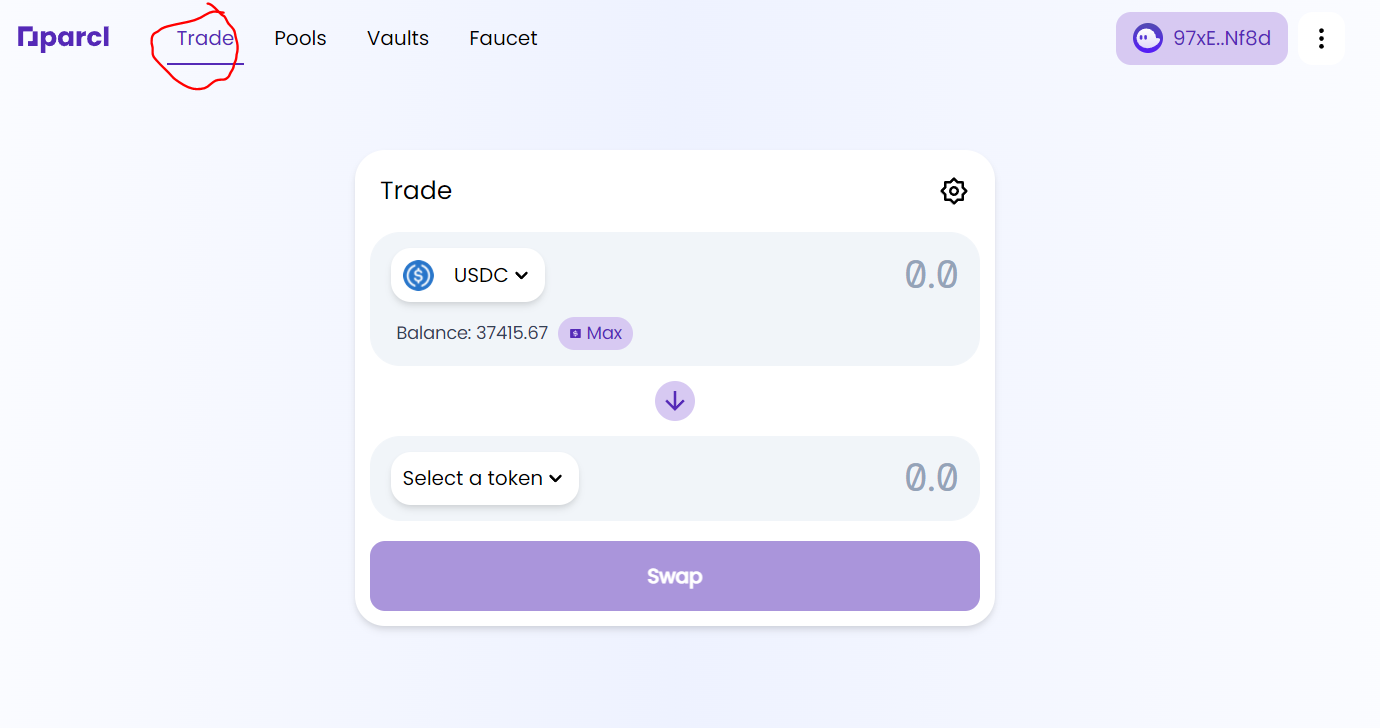Open the Faucet tab

[x=503, y=38]
